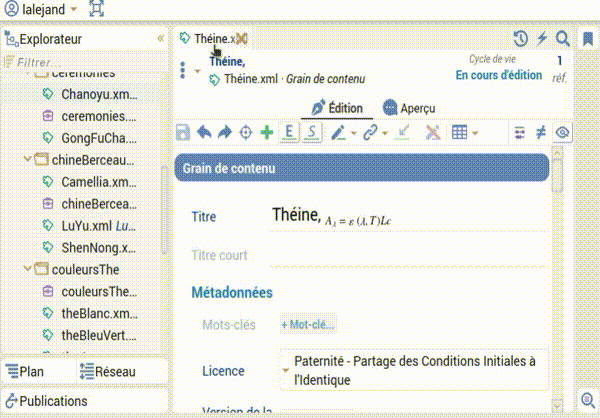The height and width of the screenshot is (418, 600).
Task: Click the redo arrow in toolbar
Action: pos(224,132)
